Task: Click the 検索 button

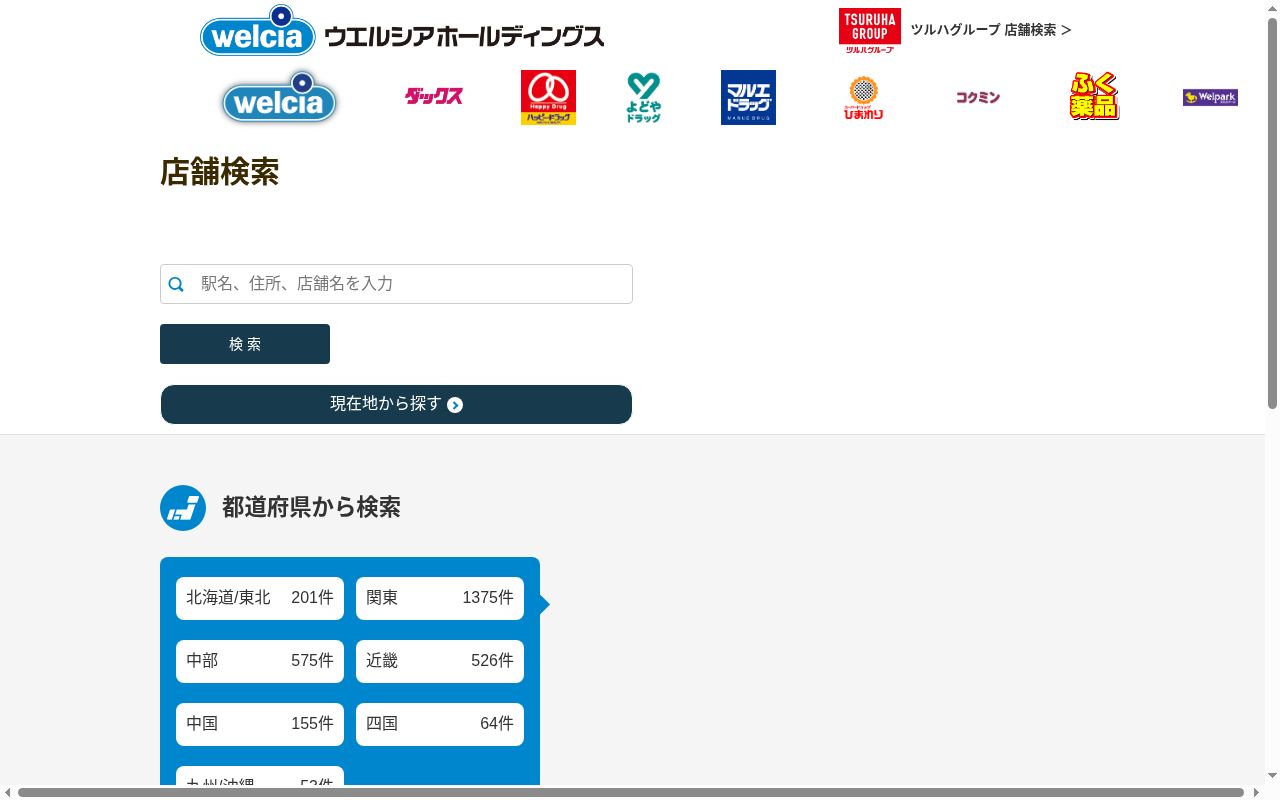Action: pyautogui.click(x=245, y=344)
